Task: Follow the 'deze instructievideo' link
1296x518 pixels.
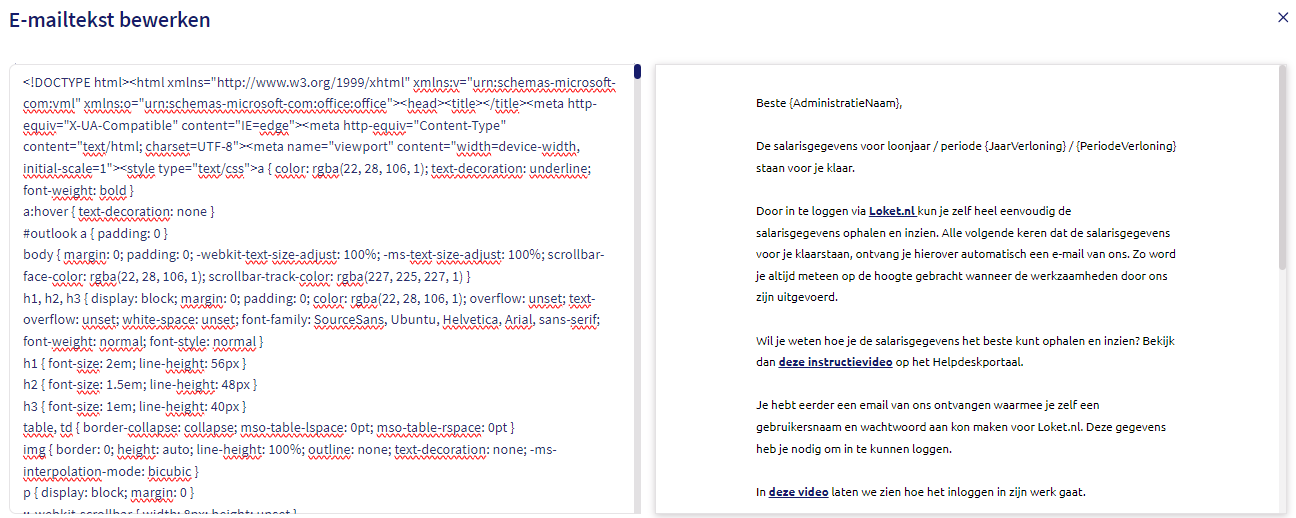Action: coord(835,362)
